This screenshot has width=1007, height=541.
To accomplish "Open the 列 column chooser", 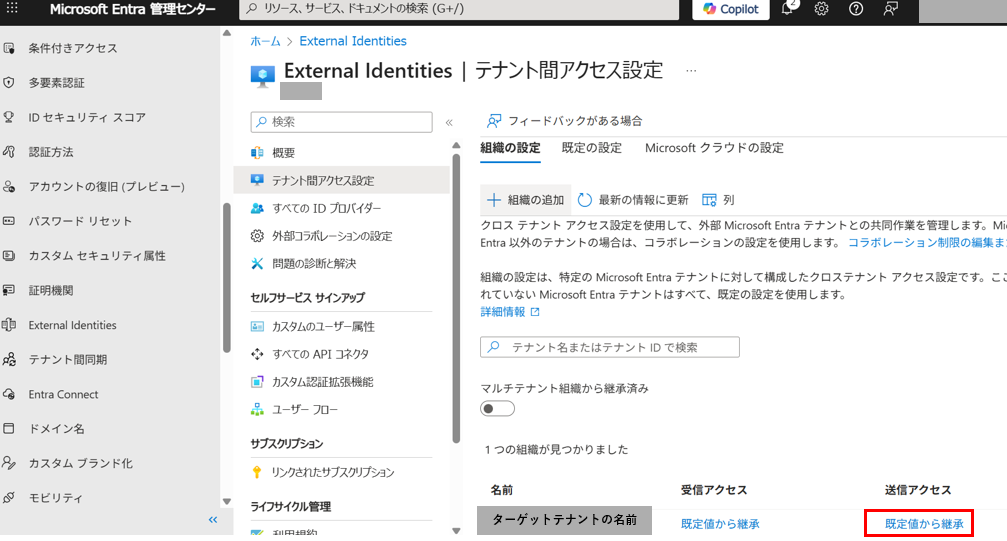I will 717,200.
